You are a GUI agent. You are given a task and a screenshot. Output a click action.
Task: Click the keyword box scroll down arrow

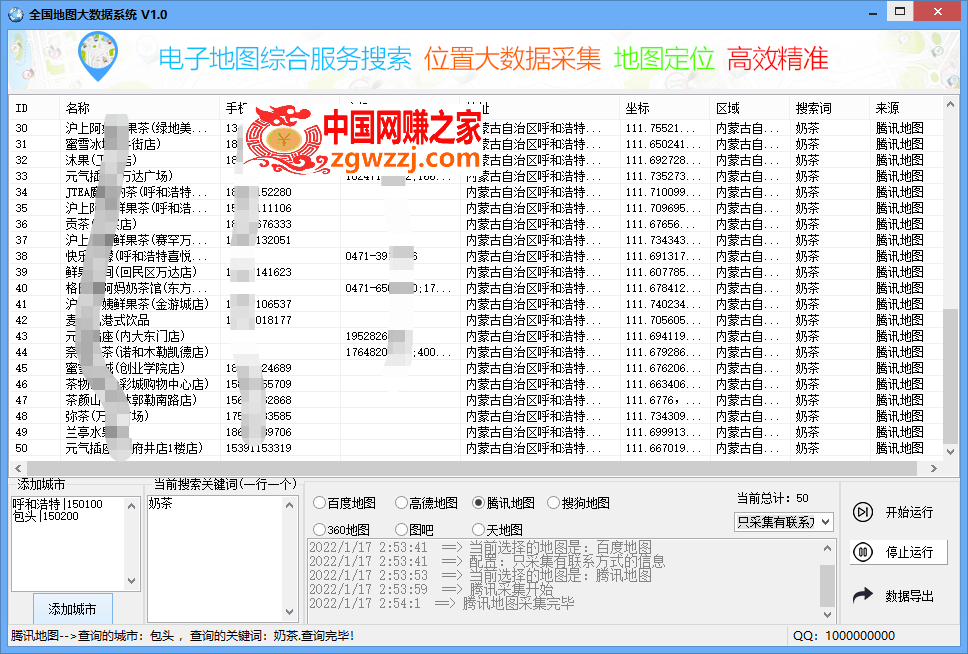tap(289, 611)
